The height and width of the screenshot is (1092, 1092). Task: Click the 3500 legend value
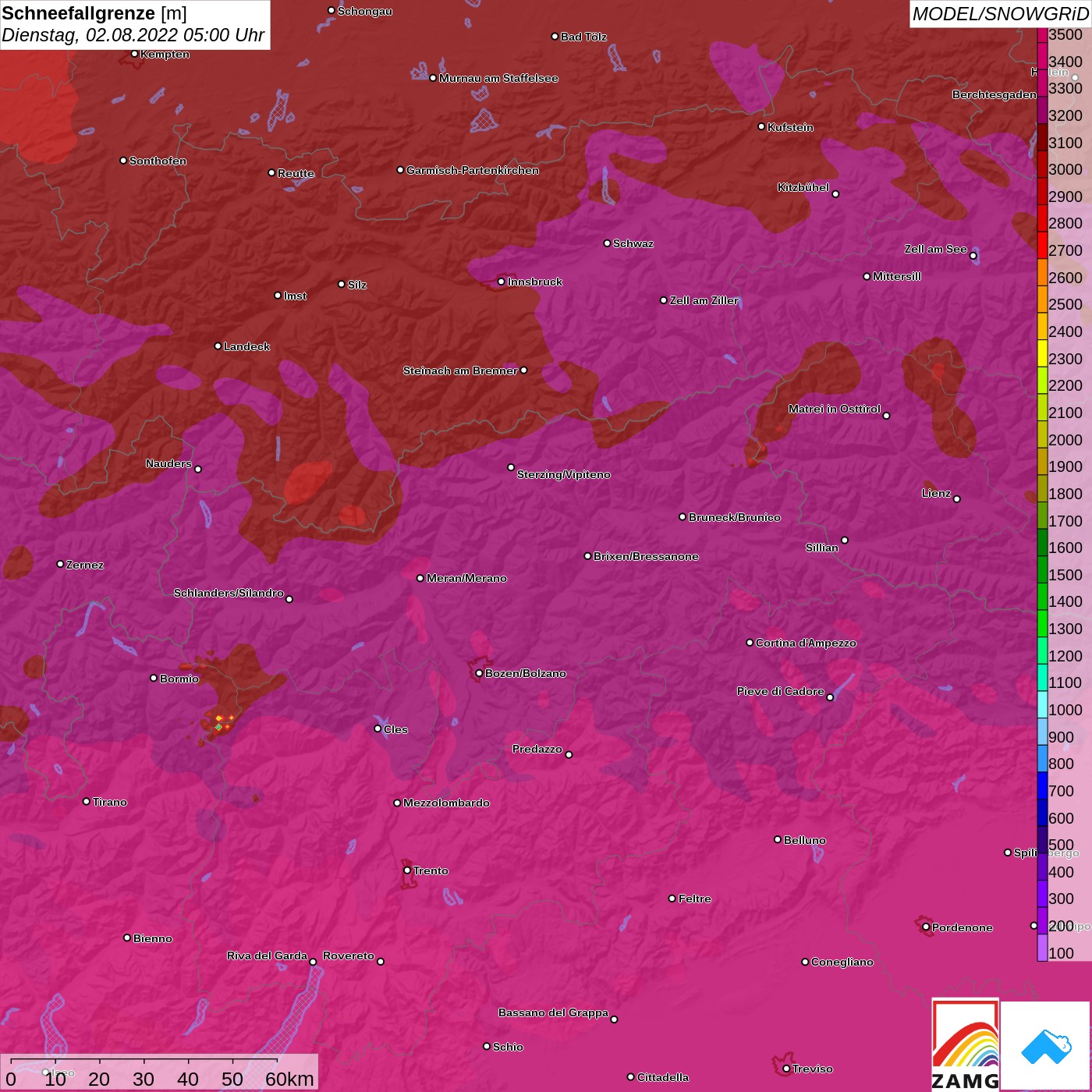[x=1065, y=34]
